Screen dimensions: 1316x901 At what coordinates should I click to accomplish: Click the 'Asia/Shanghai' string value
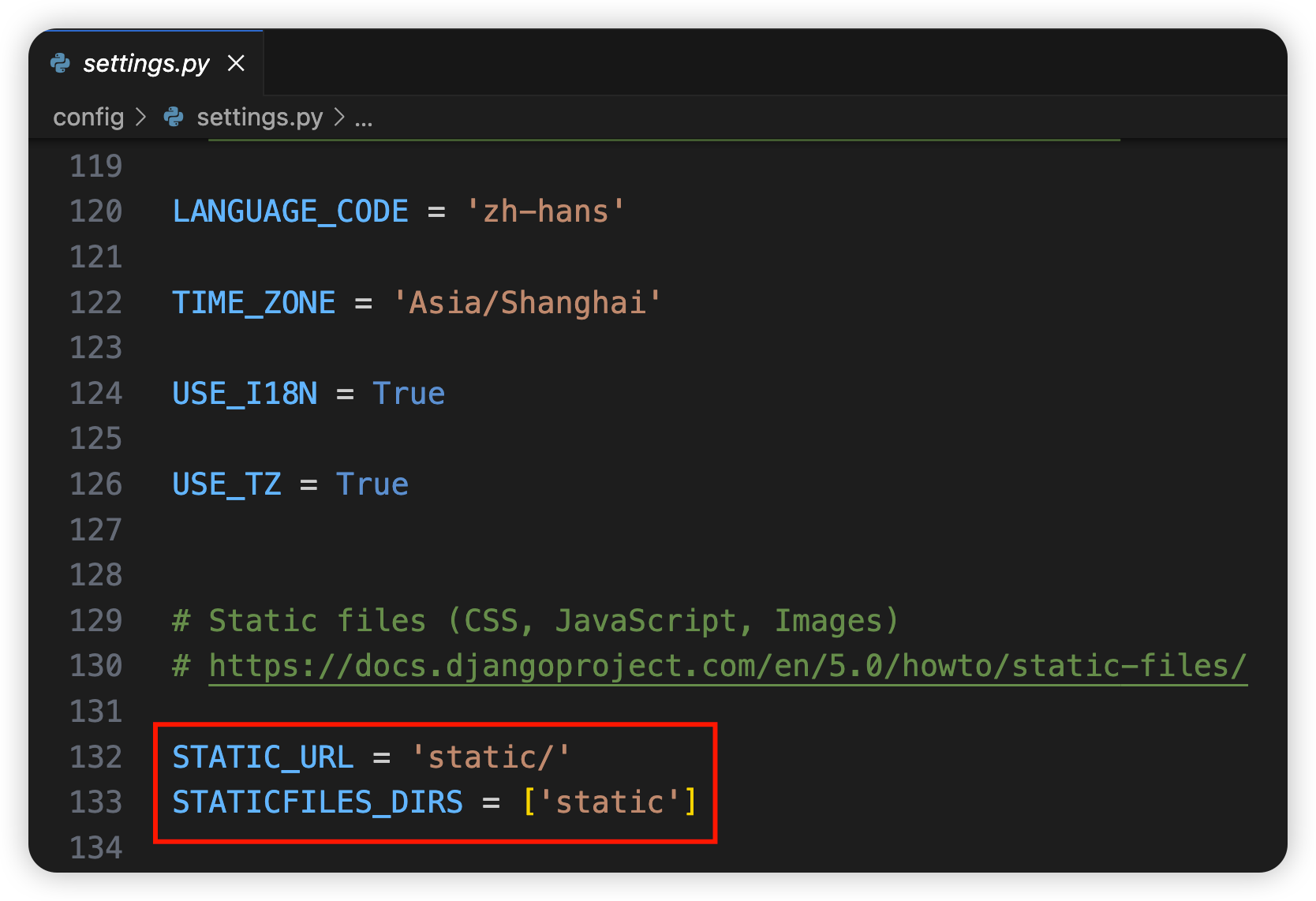point(527,303)
